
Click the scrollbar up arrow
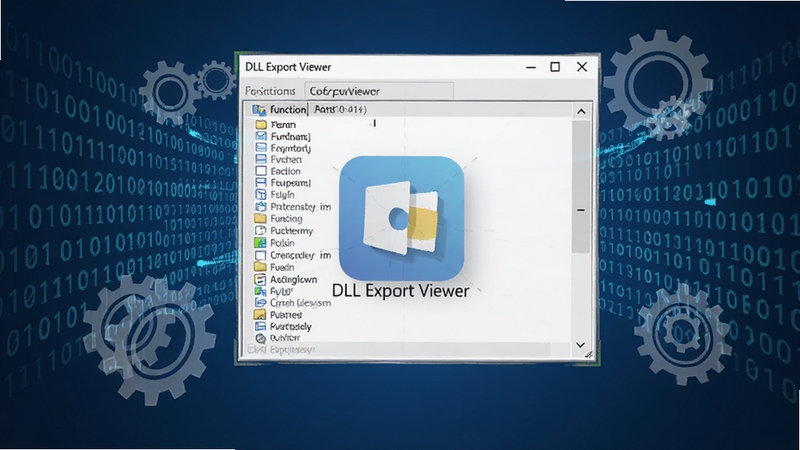[x=581, y=111]
